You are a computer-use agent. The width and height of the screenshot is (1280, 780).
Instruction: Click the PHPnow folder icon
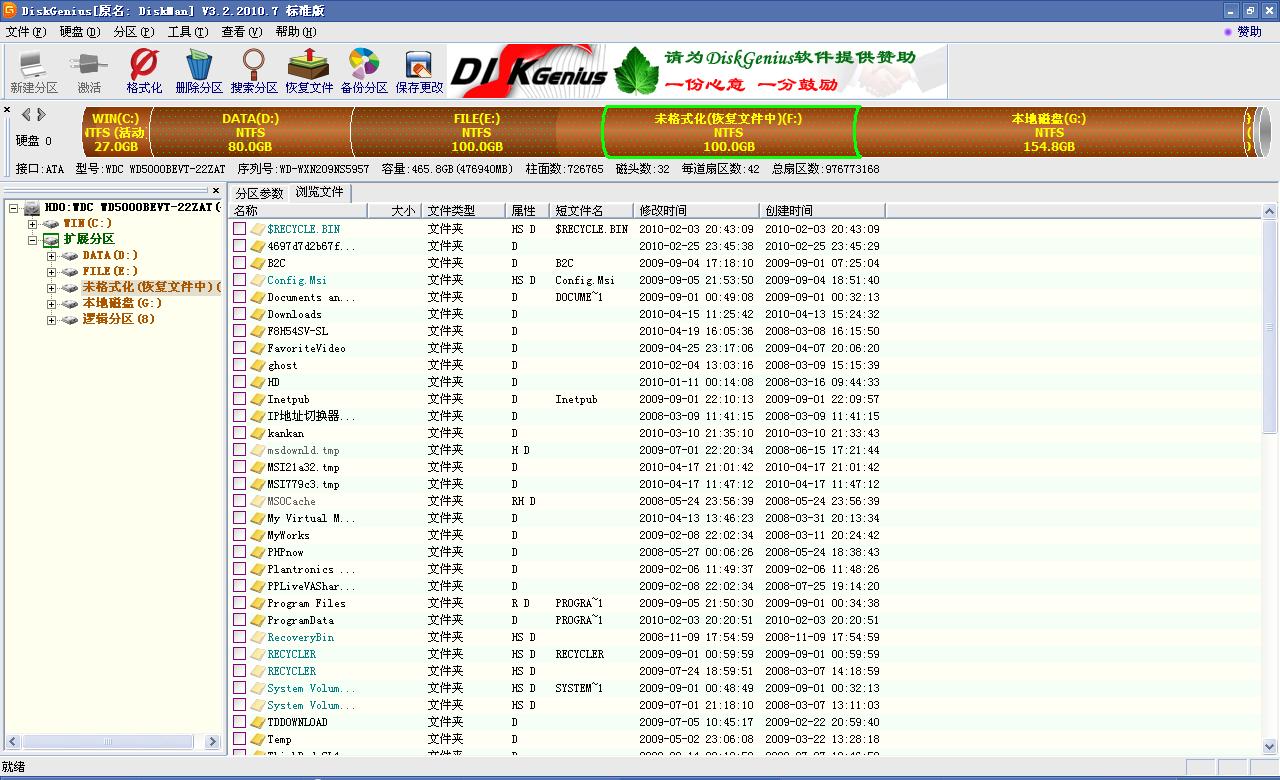tap(258, 552)
